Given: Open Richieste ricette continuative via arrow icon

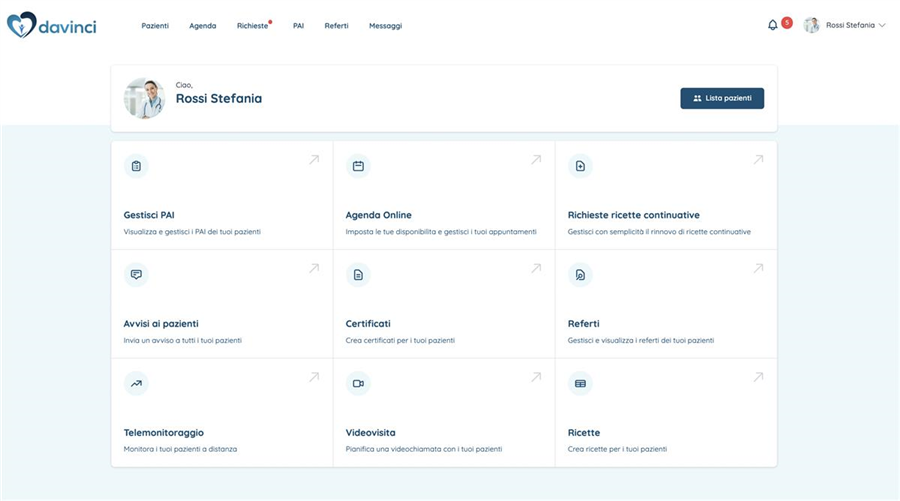Looking at the screenshot, I should (x=758, y=160).
